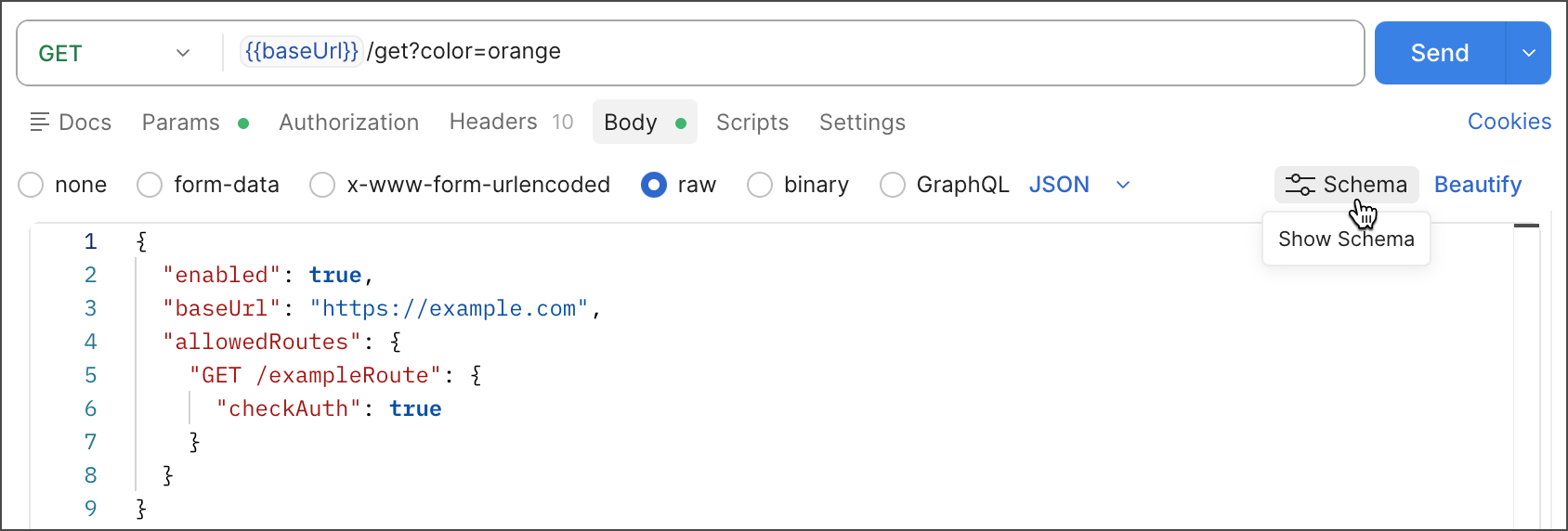Select the form-data radio button
Screen dimensions: 1568x531
(x=150, y=185)
